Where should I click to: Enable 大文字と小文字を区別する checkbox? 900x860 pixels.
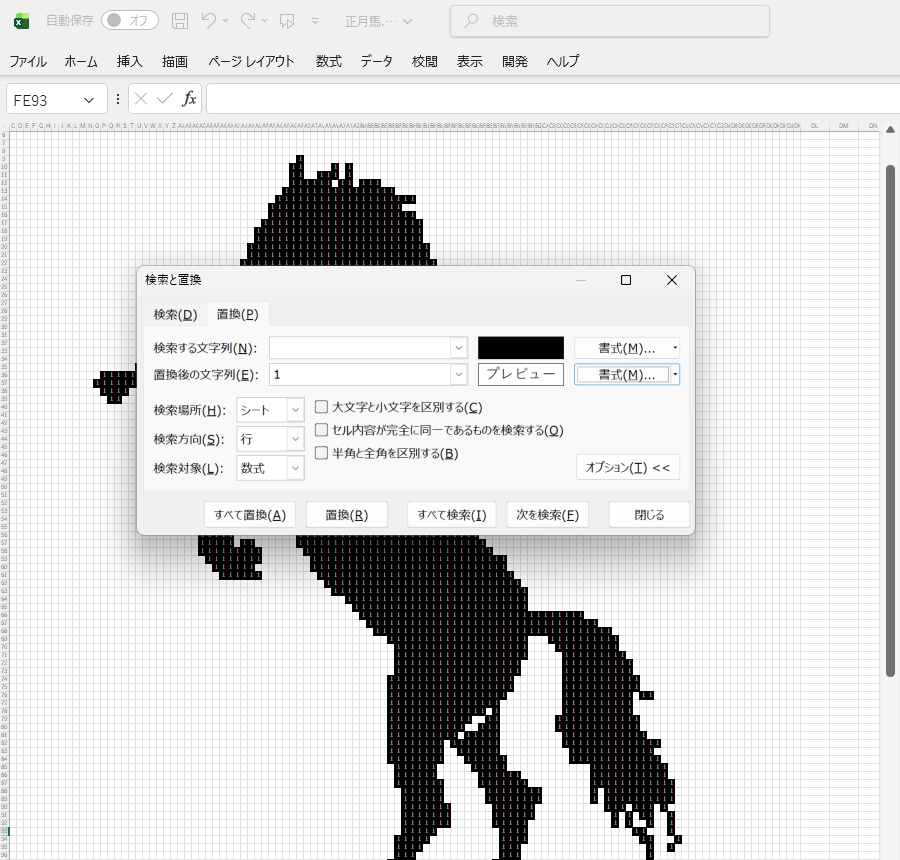pyautogui.click(x=322, y=407)
